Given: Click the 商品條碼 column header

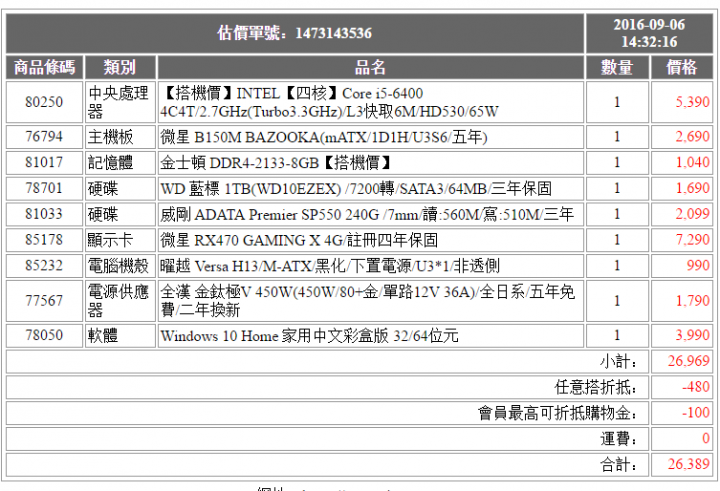Looking at the screenshot, I should point(44,67).
